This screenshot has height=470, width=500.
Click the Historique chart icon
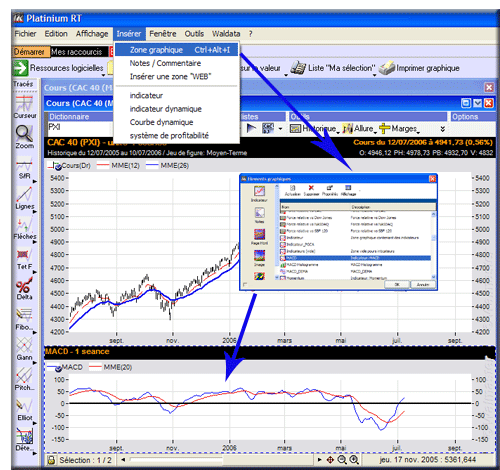click(x=295, y=129)
